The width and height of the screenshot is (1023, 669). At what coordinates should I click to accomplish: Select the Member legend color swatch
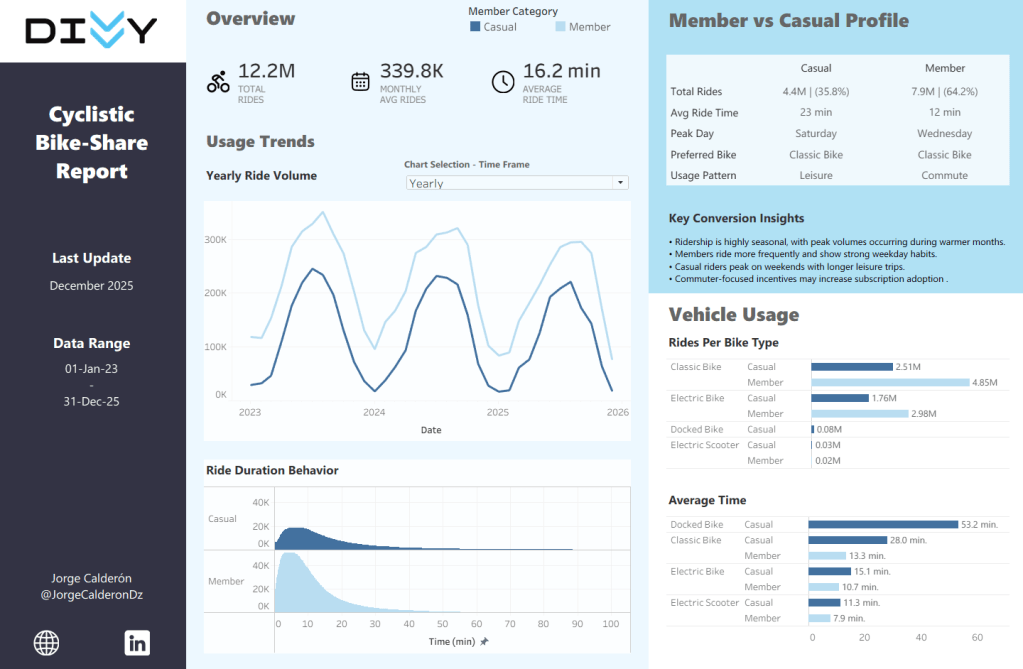click(x=560, y=27)
